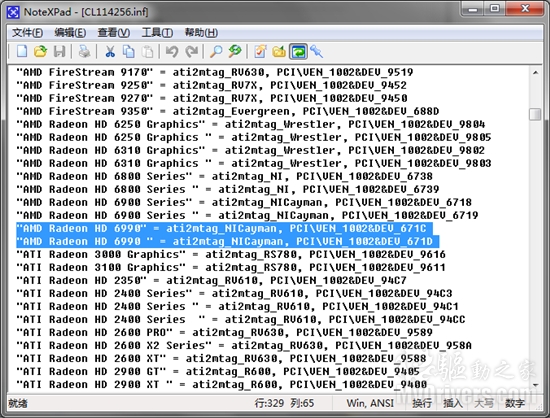The image size is (550, 418).
Task: Click the HD 6310 Graphics line ending DEV_9803
Action: pos(253,163)
